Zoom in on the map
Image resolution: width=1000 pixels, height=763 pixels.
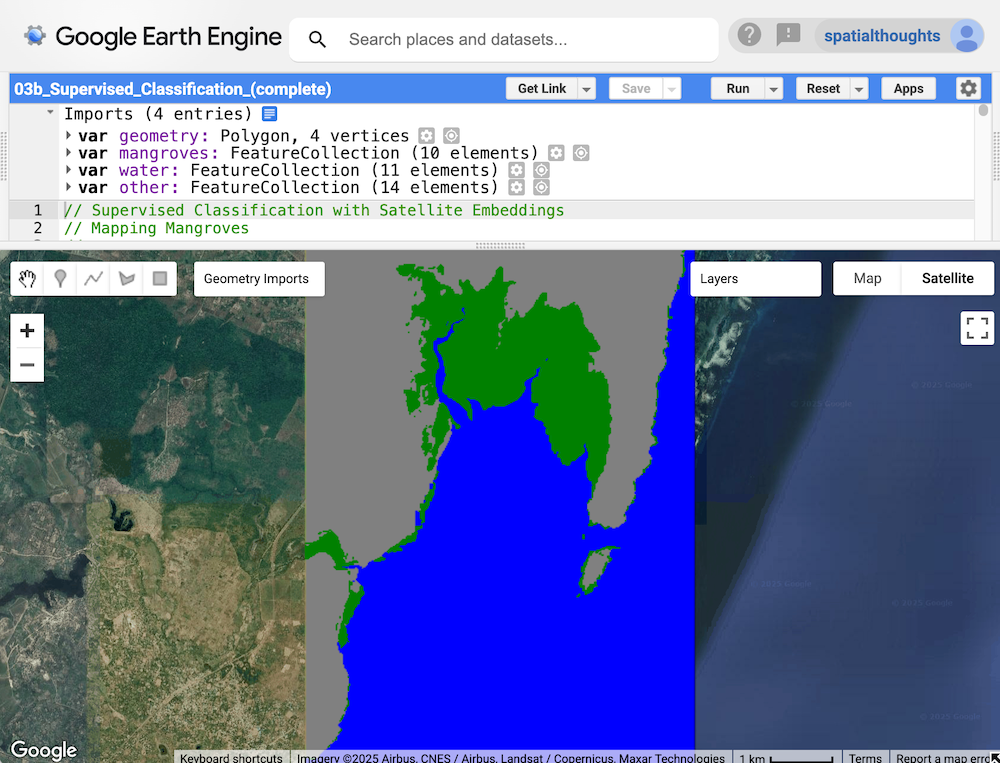tap(27, 331)
